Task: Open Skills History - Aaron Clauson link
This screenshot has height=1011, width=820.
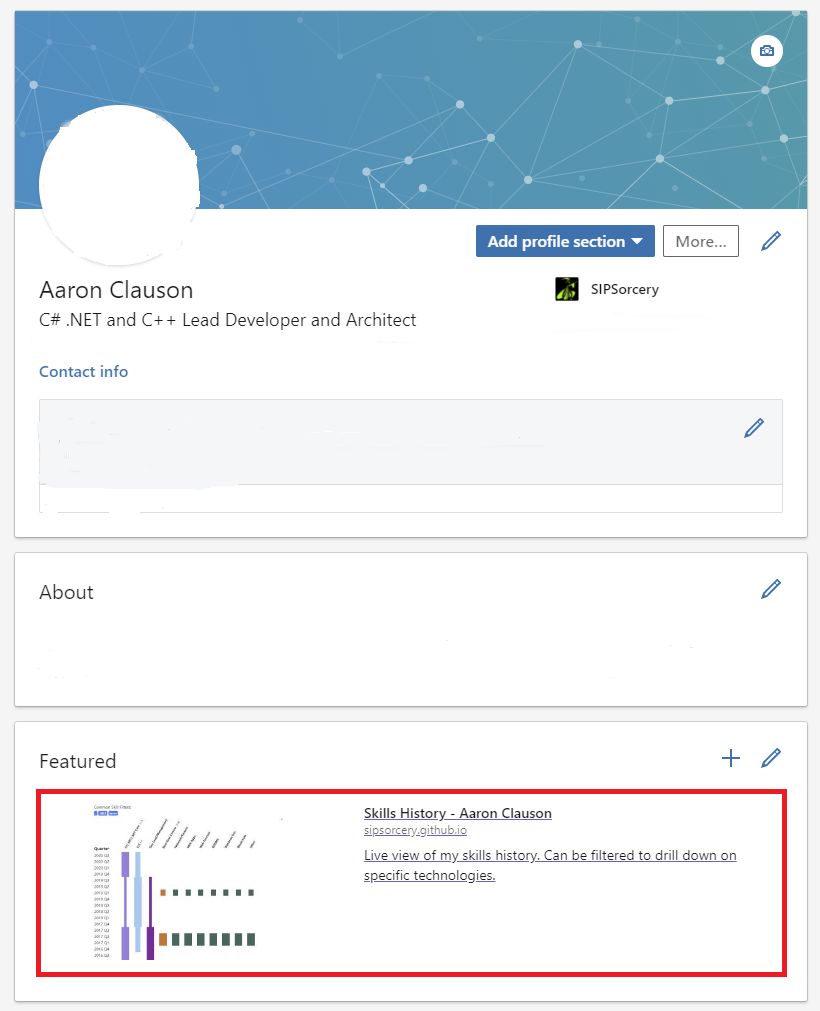Action: pos(458,813)
